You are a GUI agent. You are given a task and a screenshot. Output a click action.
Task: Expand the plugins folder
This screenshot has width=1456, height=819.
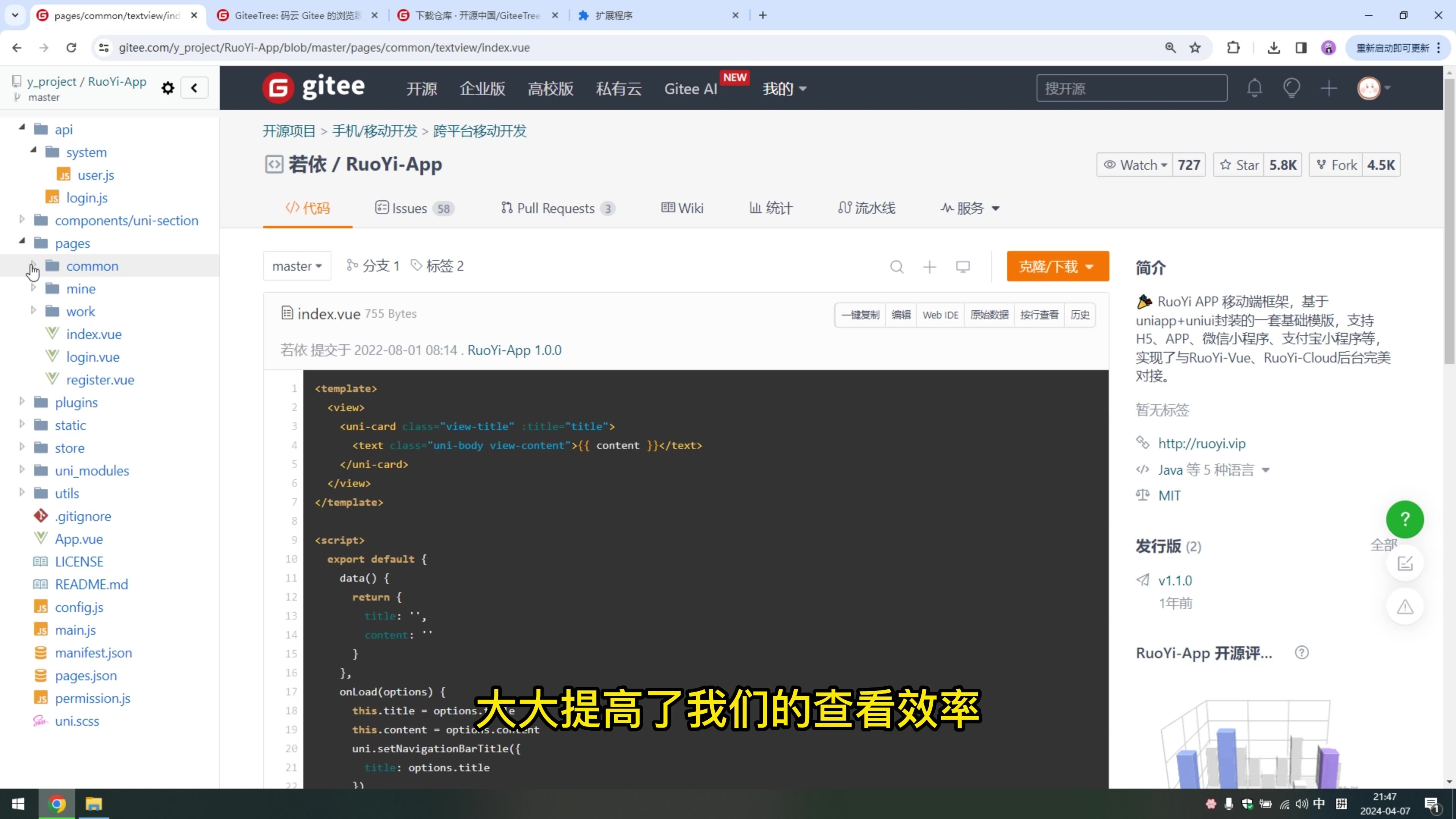[22, 401]
